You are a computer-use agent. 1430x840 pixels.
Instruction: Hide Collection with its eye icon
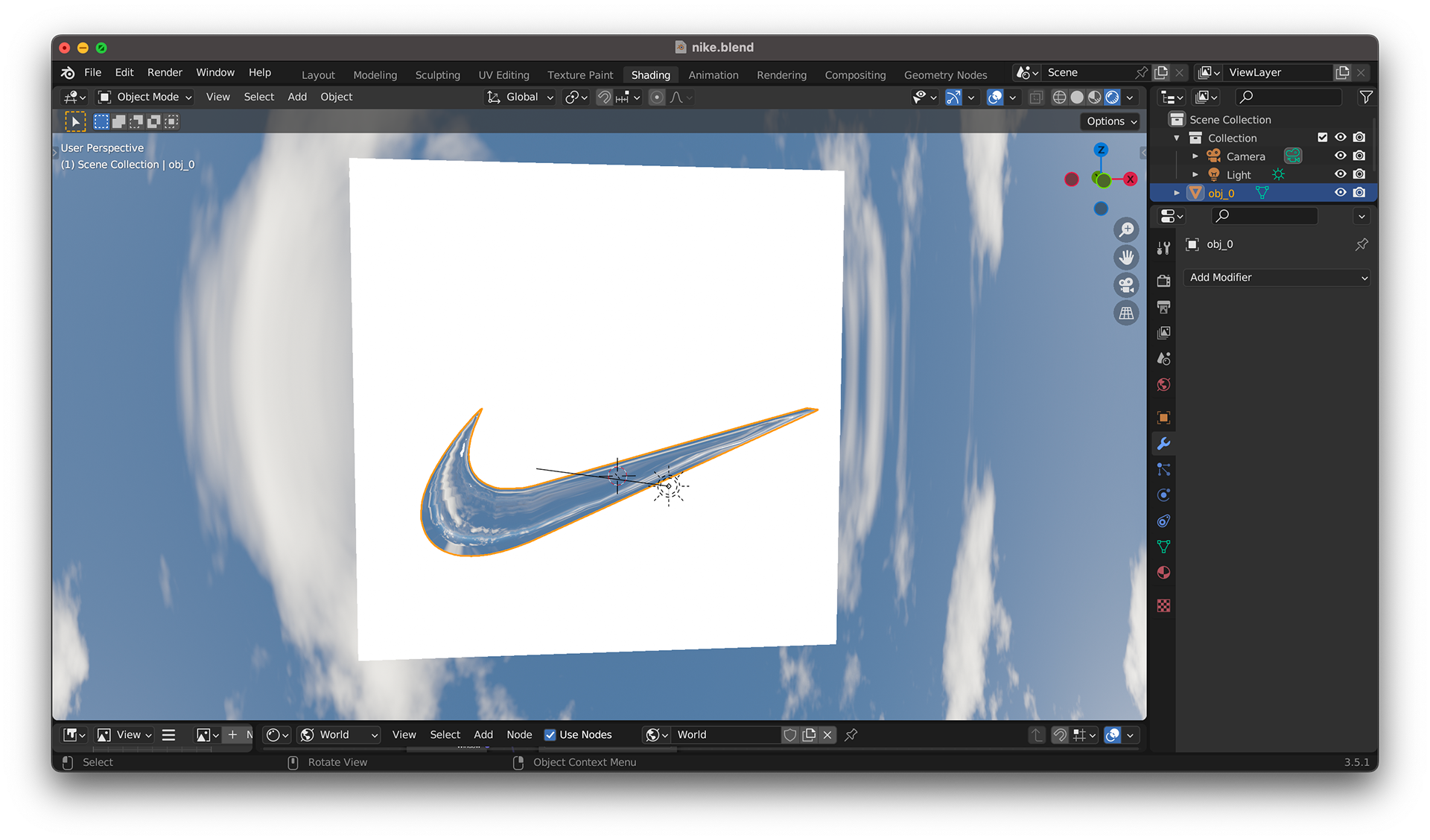[1341, 138]
